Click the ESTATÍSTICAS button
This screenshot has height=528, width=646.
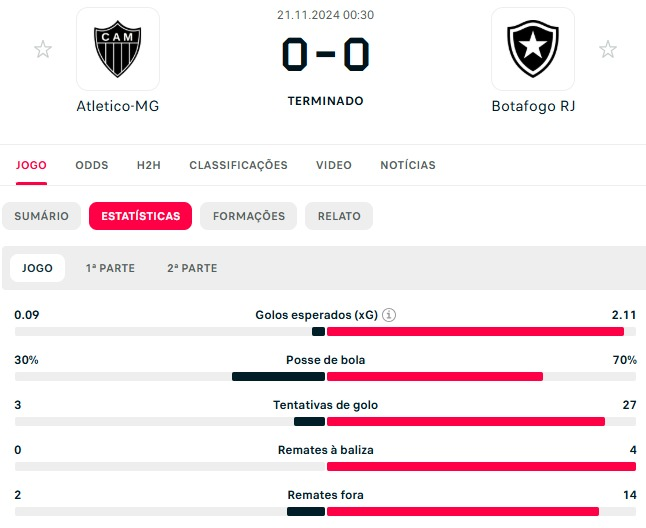140,216
